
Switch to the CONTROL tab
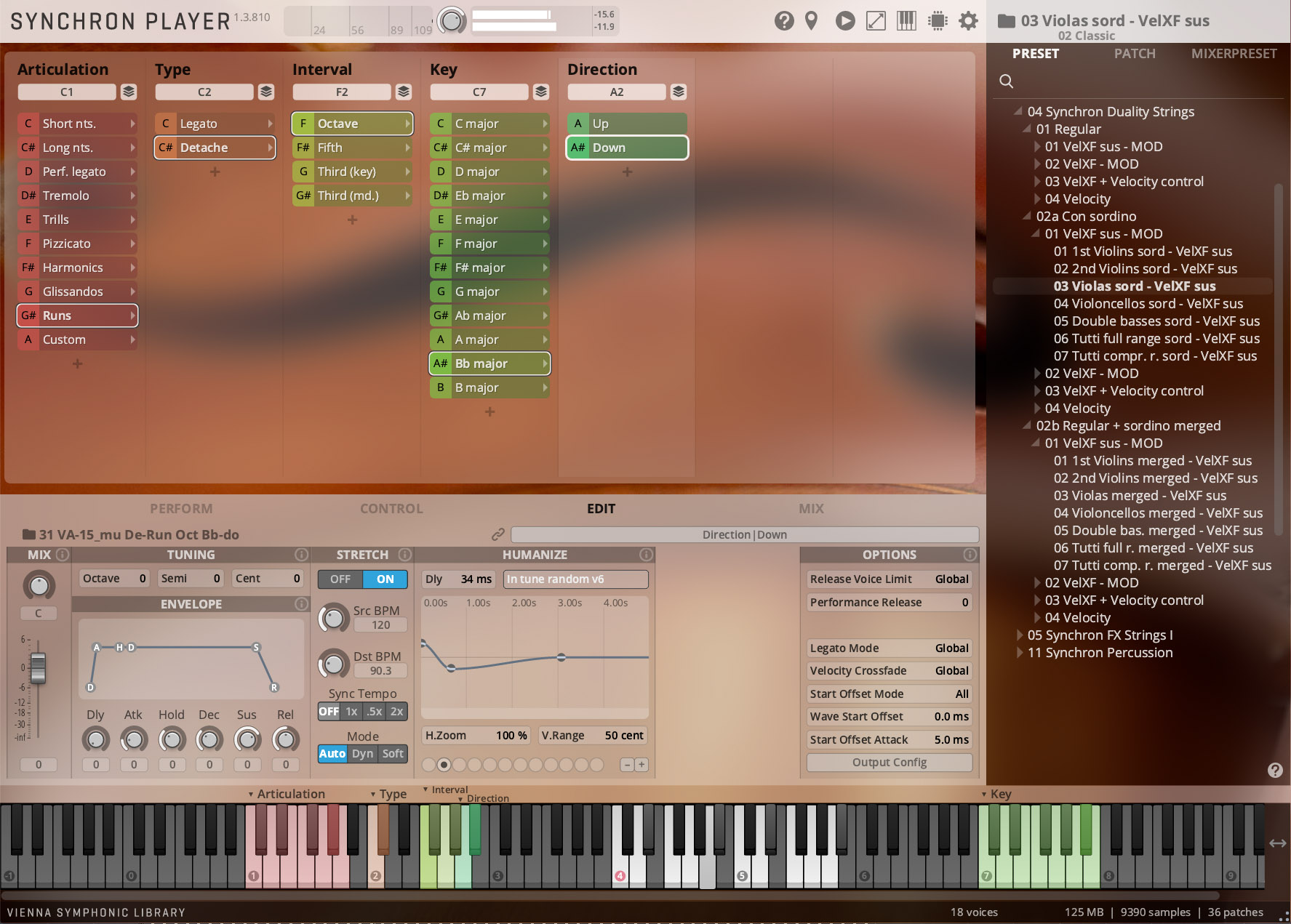pyautogui.click(x=391, y=509)
